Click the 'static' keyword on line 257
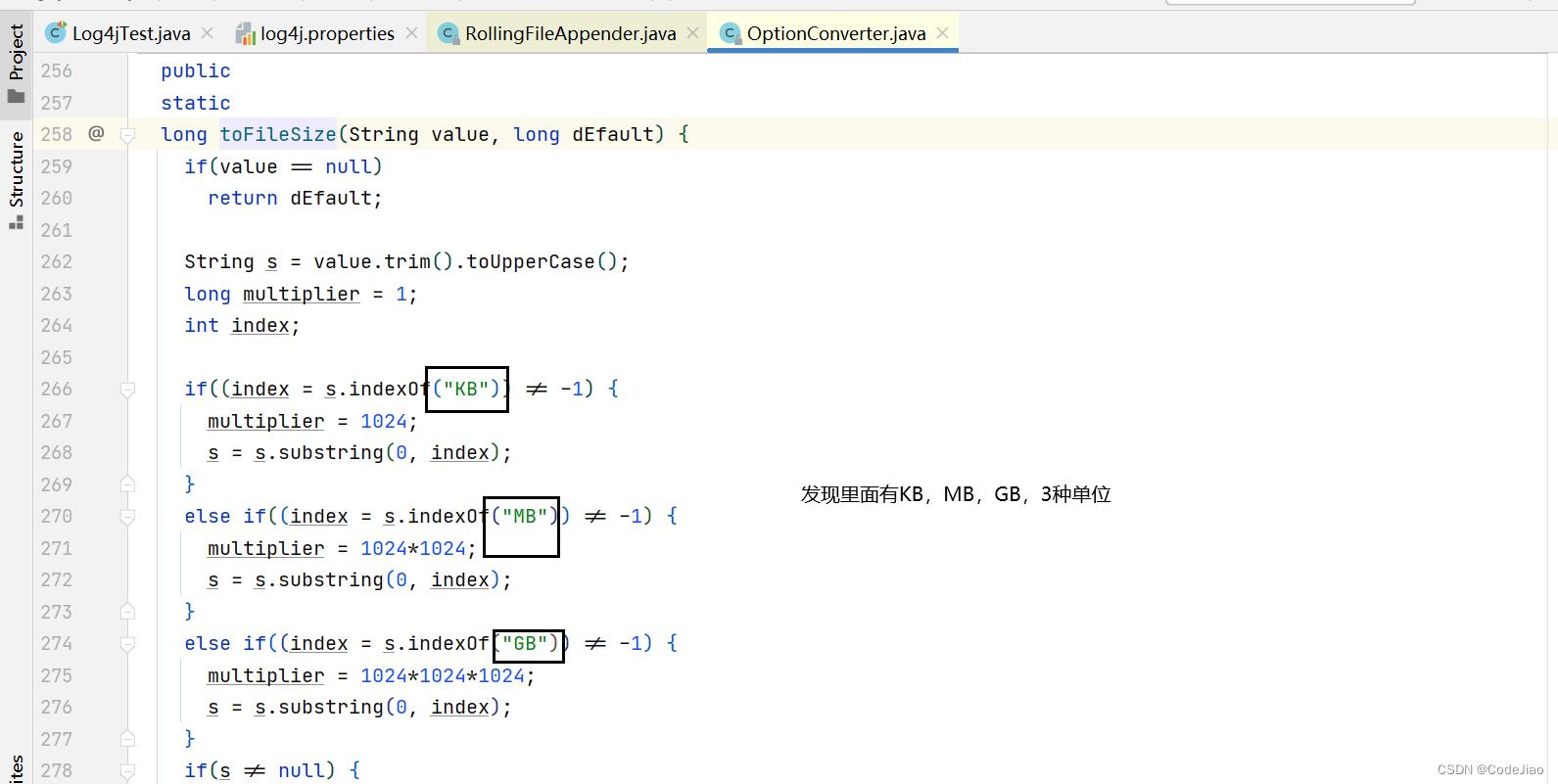The image size is (1558, 784). point(196,103)
